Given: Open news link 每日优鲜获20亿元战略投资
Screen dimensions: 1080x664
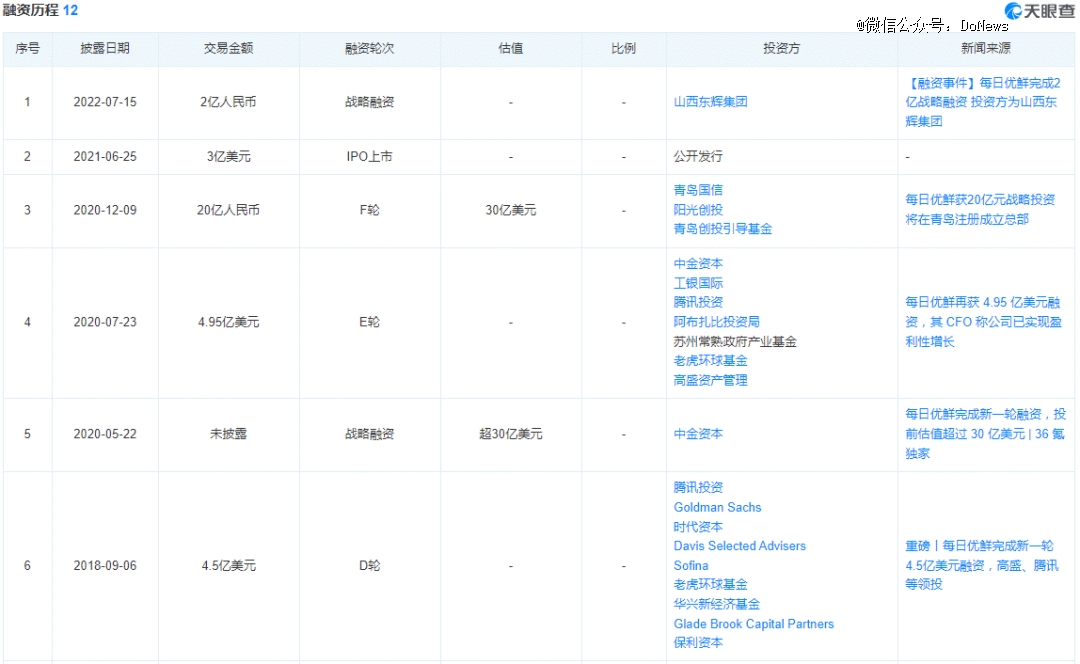Looking at the screenshot, I should (x=980, y=209).
